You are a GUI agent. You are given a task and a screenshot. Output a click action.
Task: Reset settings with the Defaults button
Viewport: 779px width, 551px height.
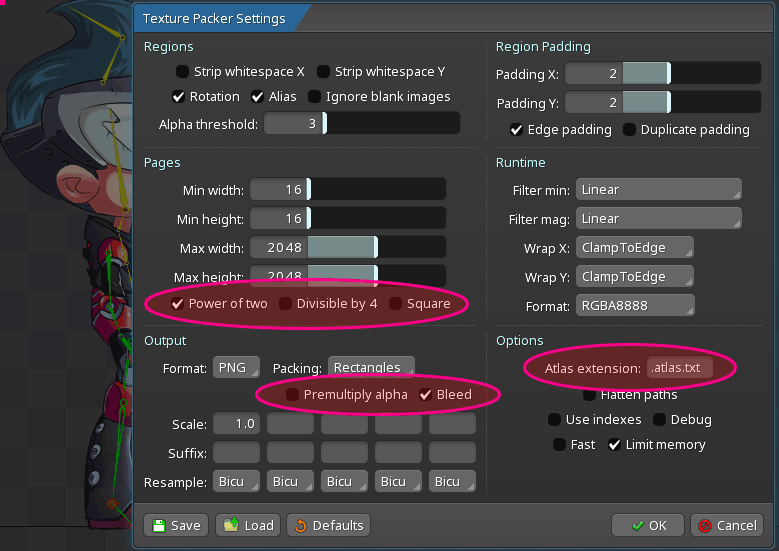328,525
